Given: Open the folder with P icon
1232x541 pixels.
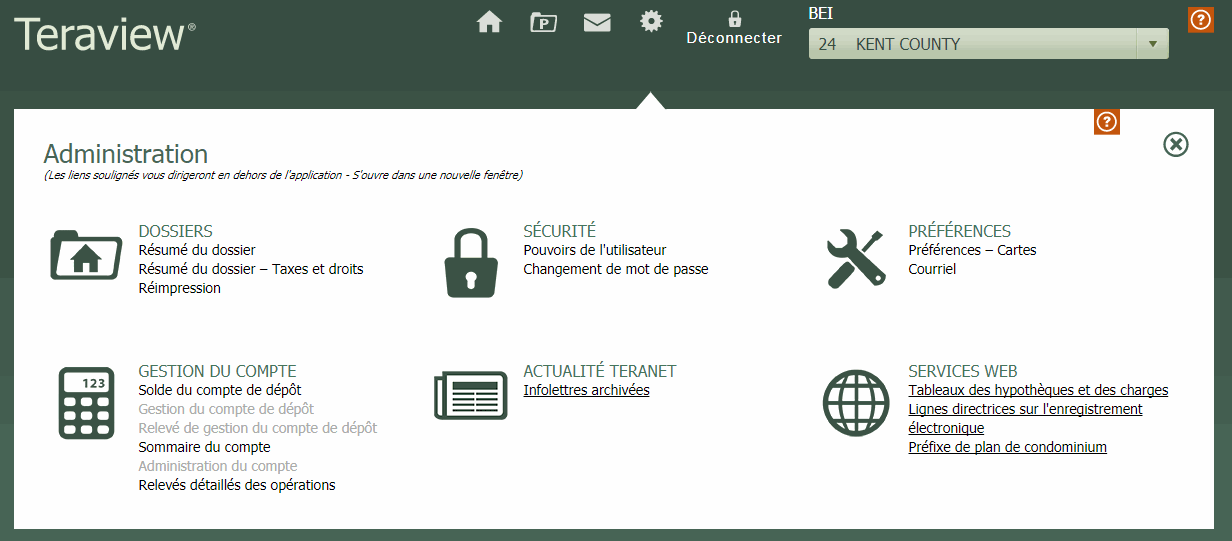Looking at the screenshot, I should pyautogui.click(x=543, y=22).
